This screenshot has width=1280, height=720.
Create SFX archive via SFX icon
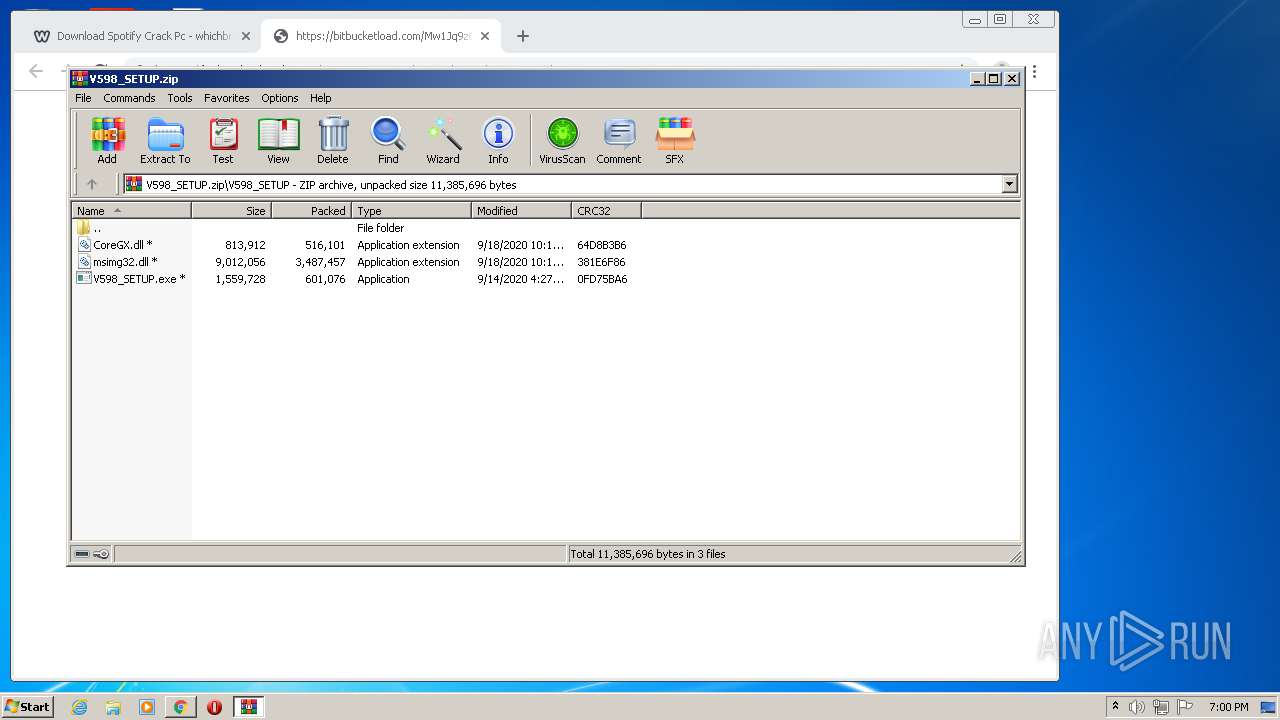[x=675, y=140]
